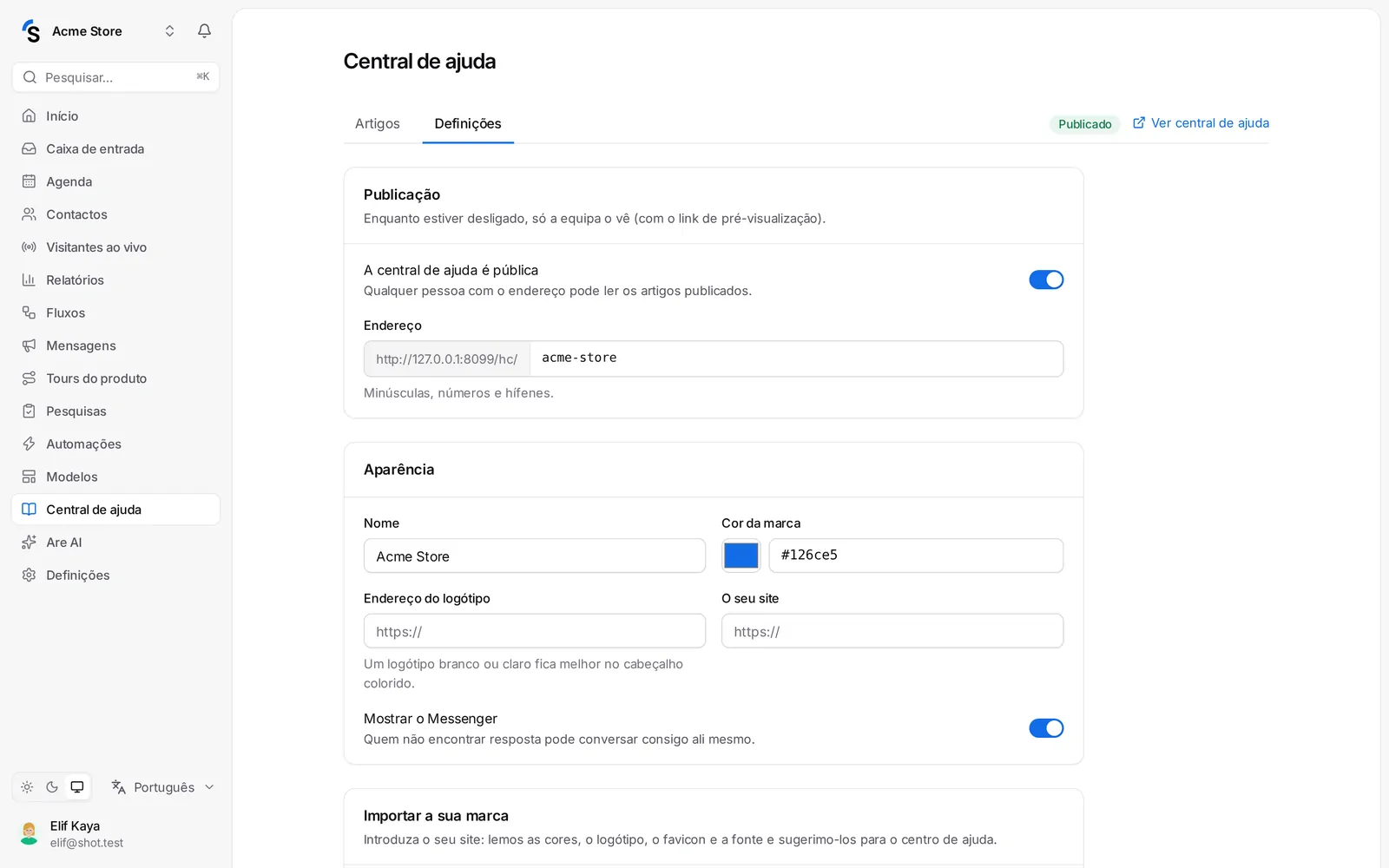Click the Endereço do logótipo field
The height and width of the screenshot is (868, 1389).
pos(535,631)
